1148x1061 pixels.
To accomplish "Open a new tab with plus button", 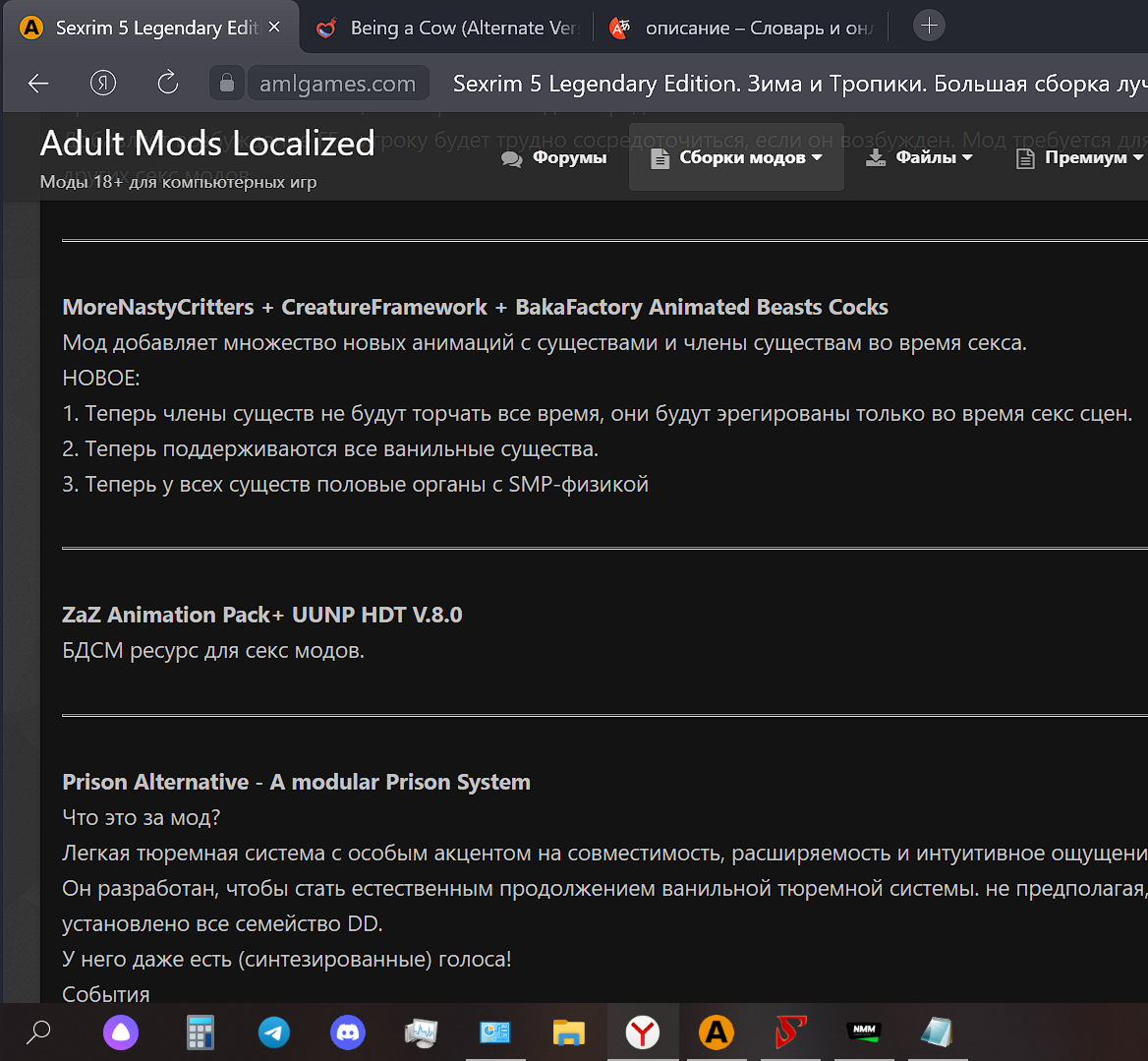I will click(929, 26).
